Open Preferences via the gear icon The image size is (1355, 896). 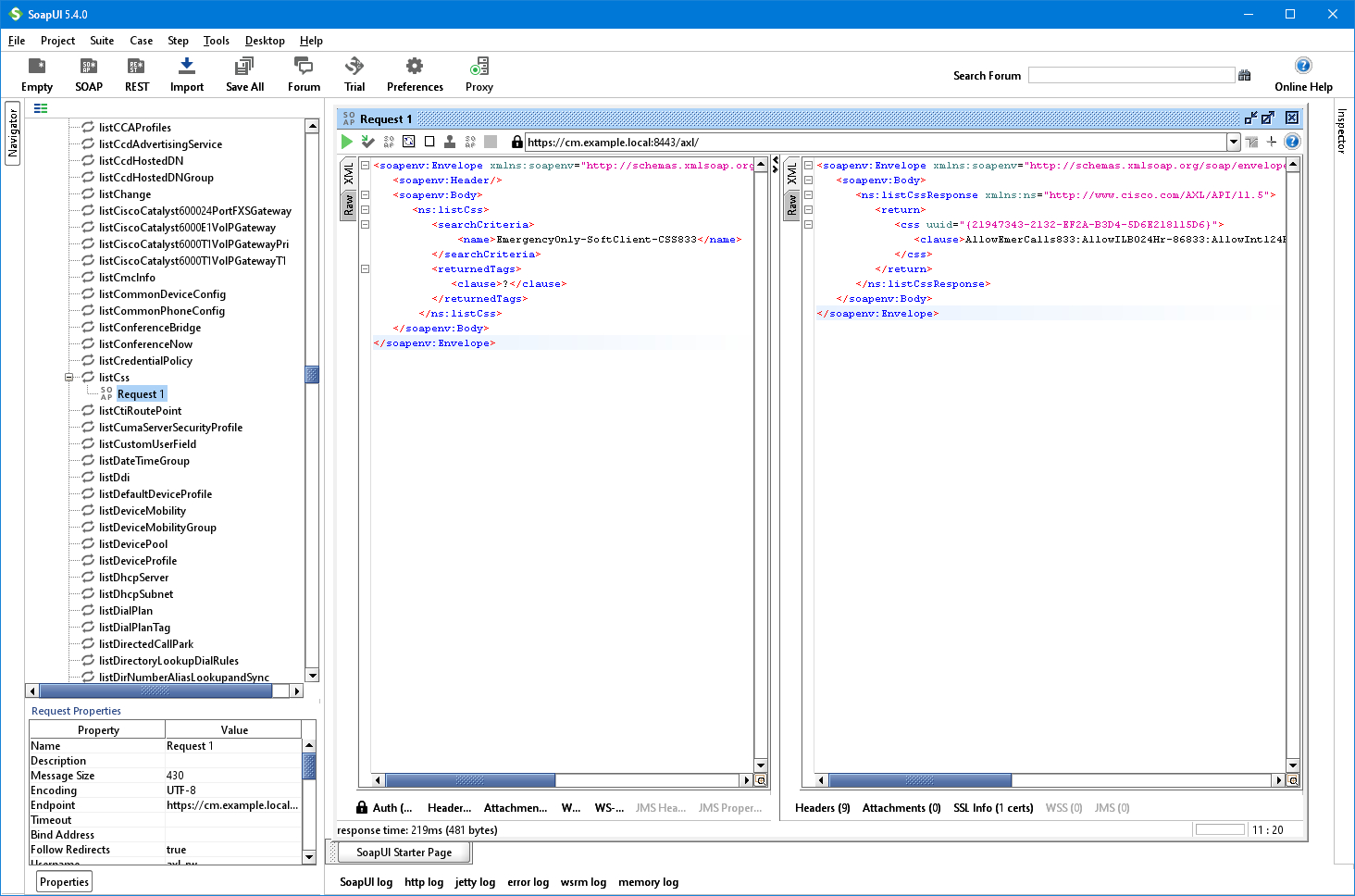[414, 74]
